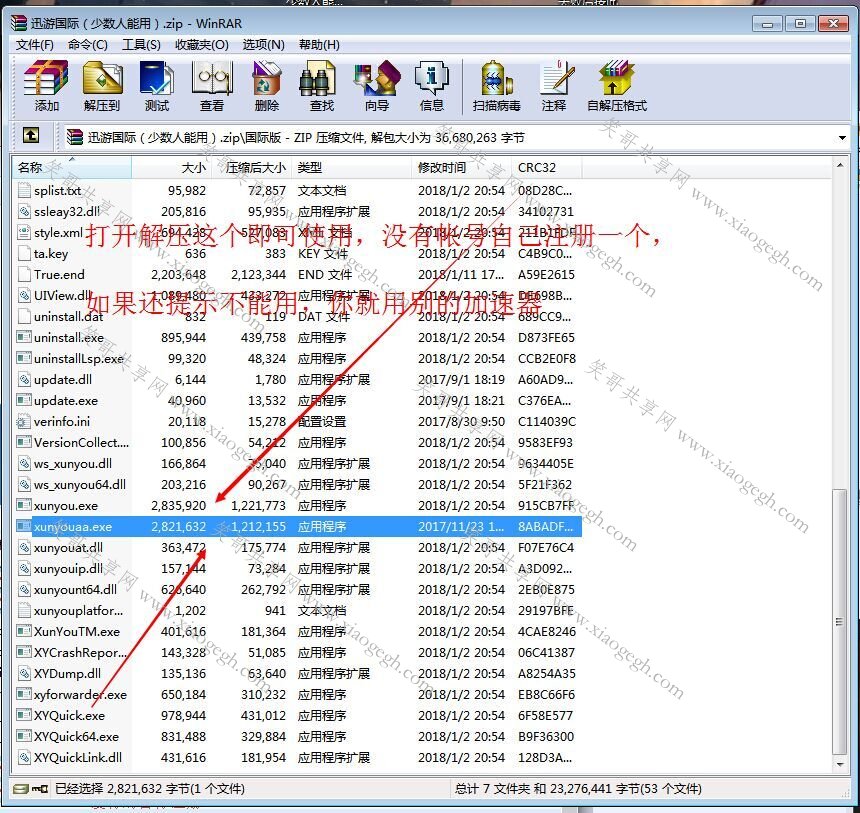The width and height of the screenshot is (860, 813).
Task: Go up one folder level
Action: click(x=31, y=136)
